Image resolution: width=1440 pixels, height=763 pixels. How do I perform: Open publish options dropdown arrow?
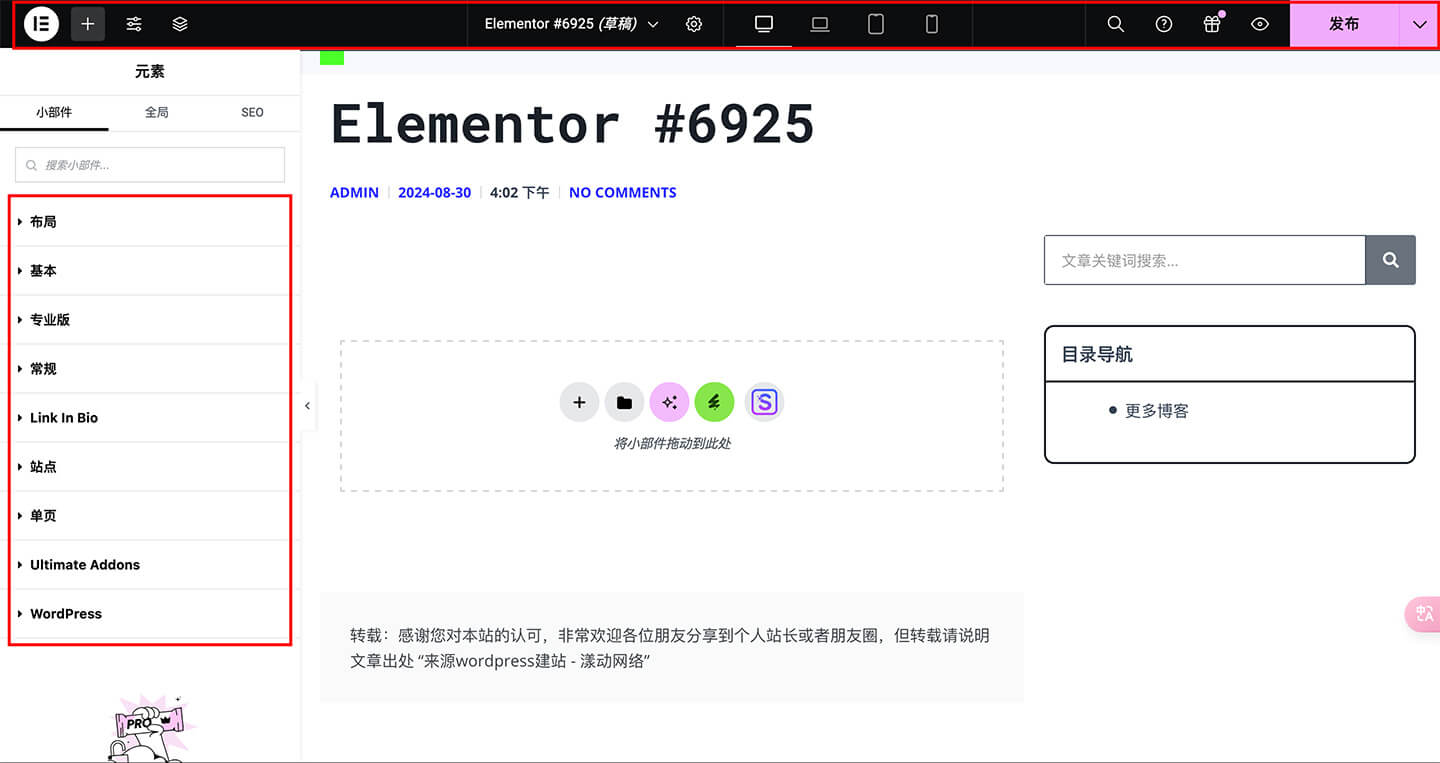point(1420,24)
